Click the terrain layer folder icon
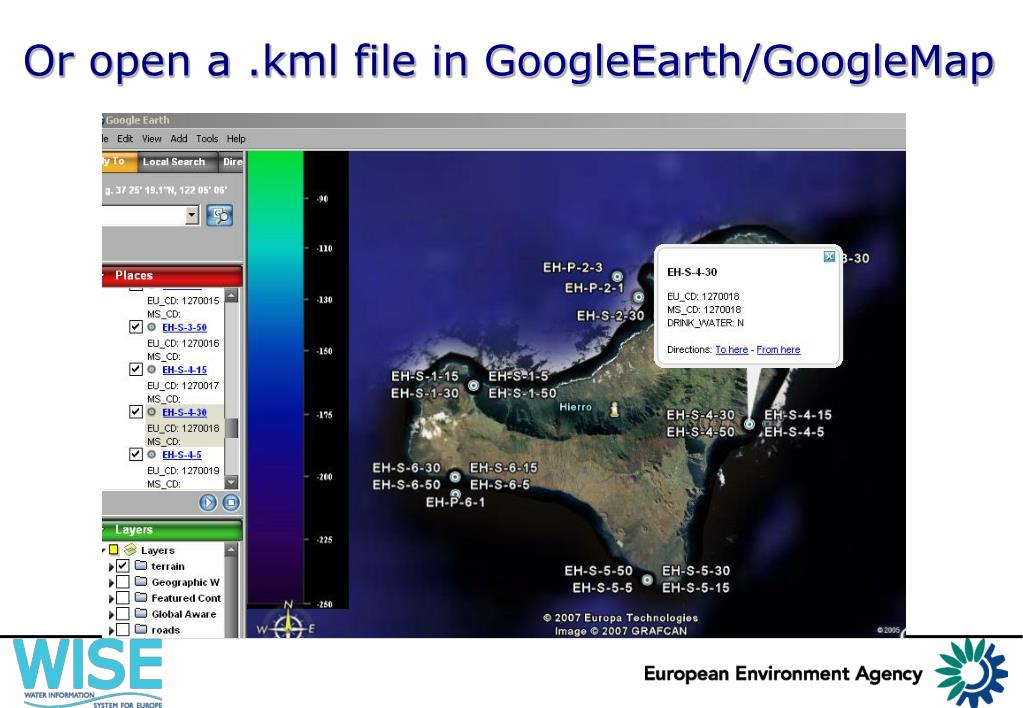The height and width of the screenshot is (708, 1023). pos(141,565)
